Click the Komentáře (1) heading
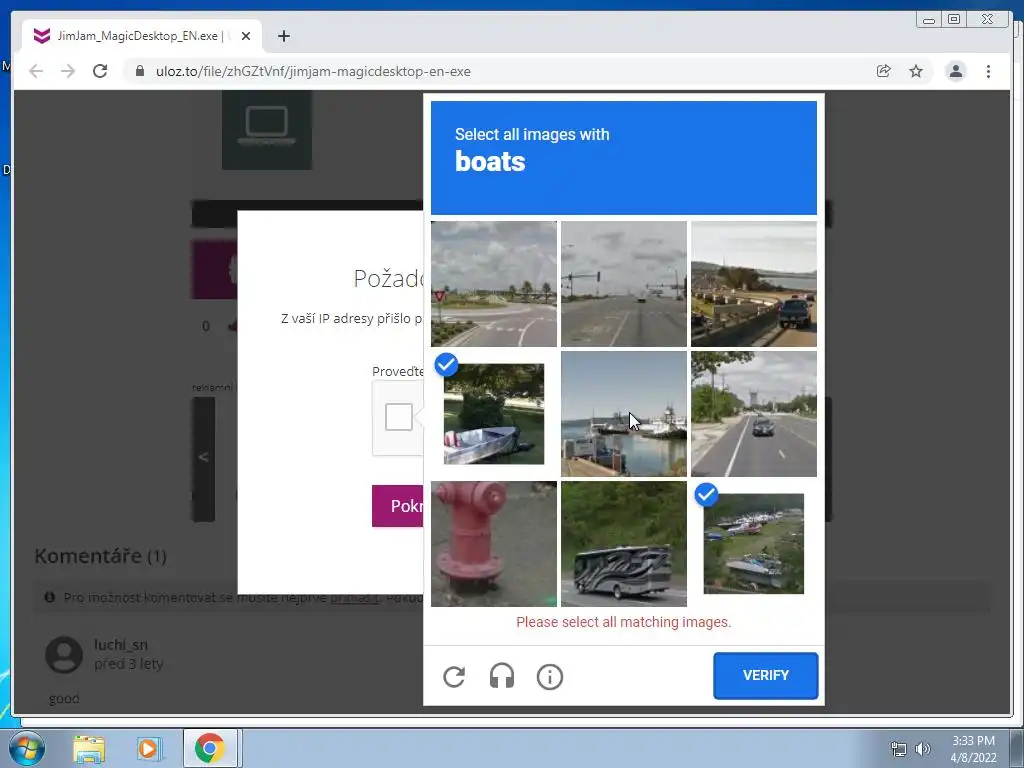Image resolution: width=1024 pixels, height=768 pixels. pyautogui.click(x=101, y=556)
